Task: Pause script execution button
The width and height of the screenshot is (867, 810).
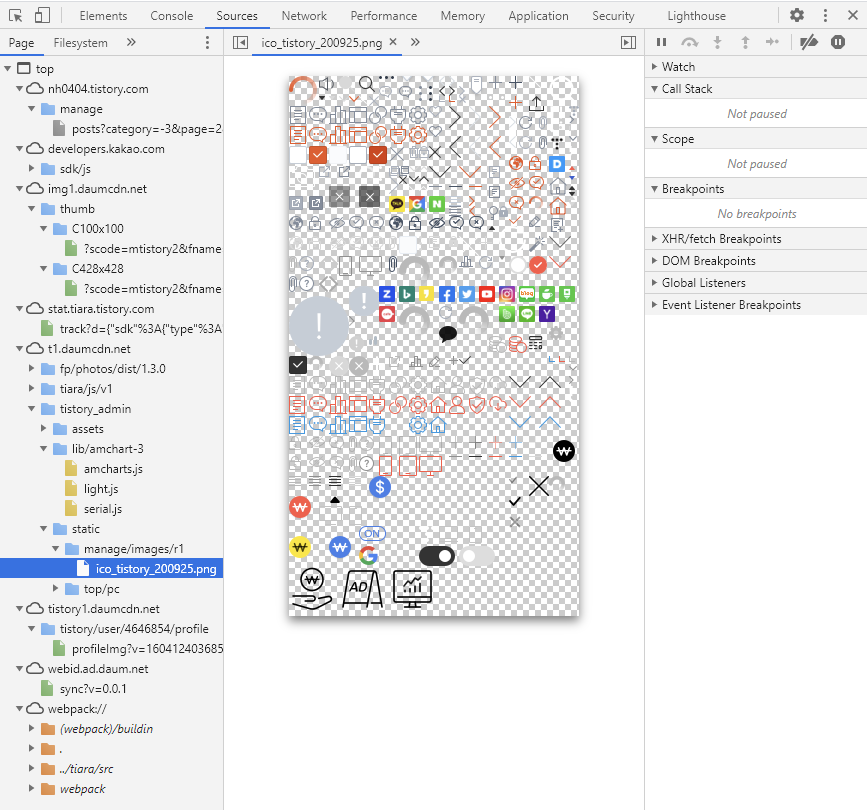Action: (x=661, y=42)
